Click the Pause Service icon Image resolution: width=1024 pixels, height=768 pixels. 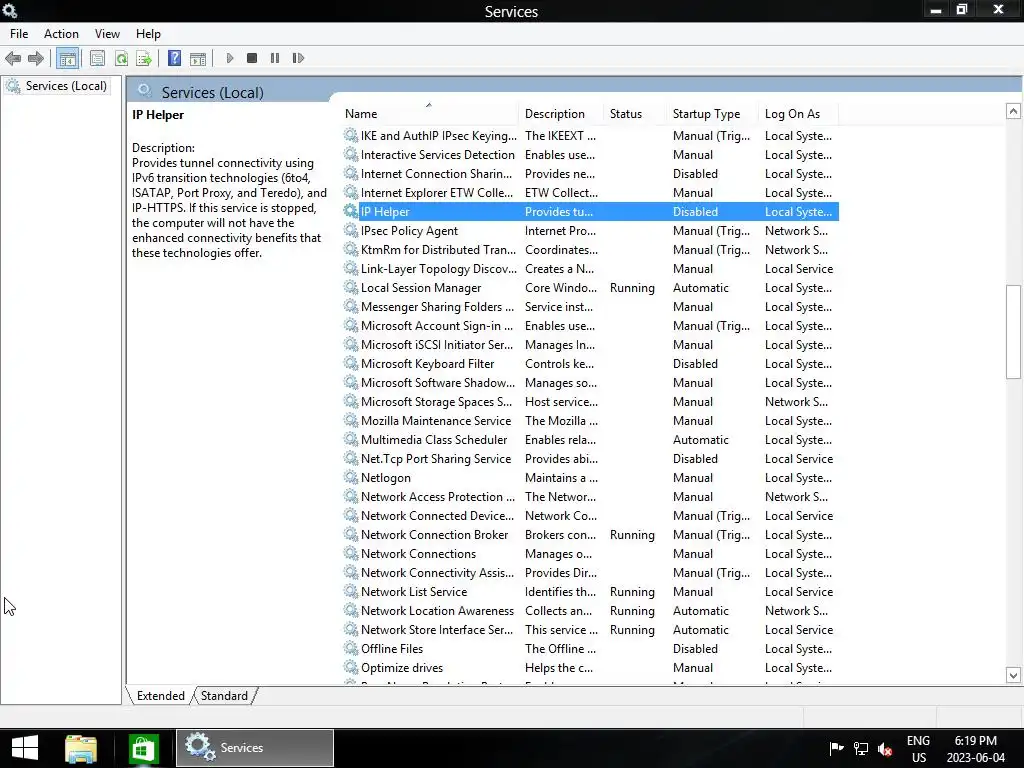coord(275,58)
